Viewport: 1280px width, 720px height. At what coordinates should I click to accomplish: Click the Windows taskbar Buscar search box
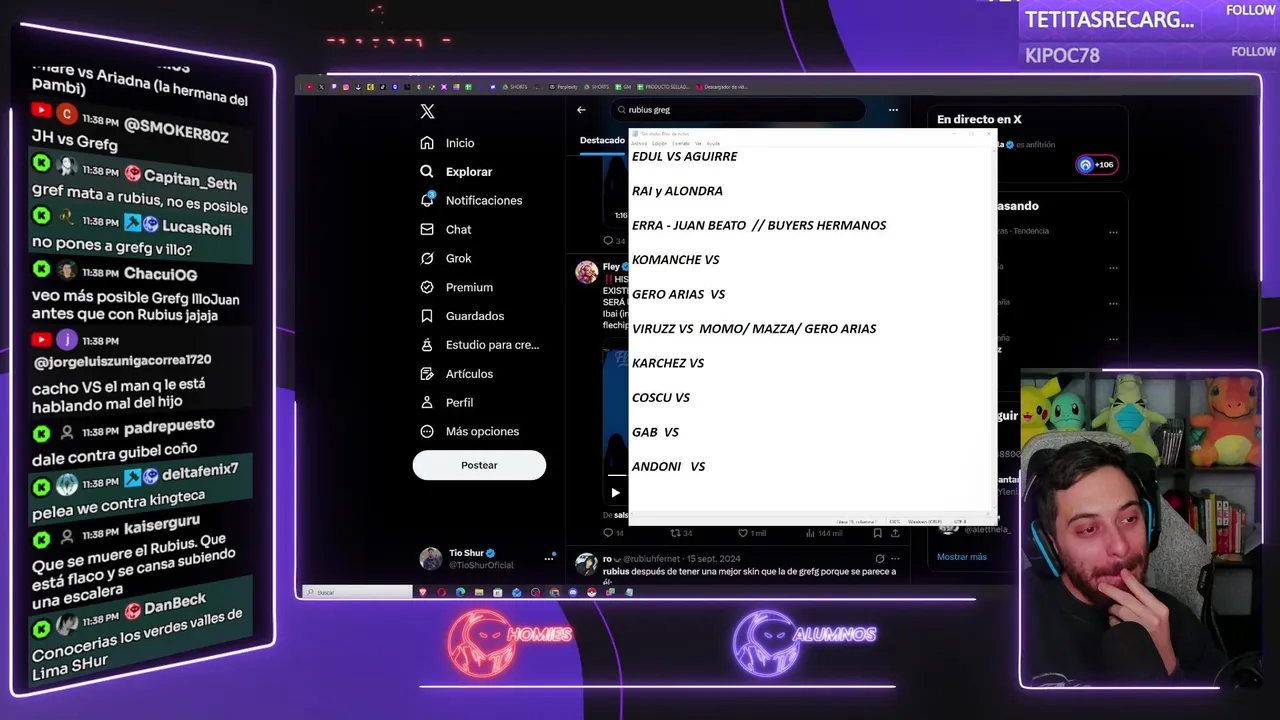tap(358, 593)
